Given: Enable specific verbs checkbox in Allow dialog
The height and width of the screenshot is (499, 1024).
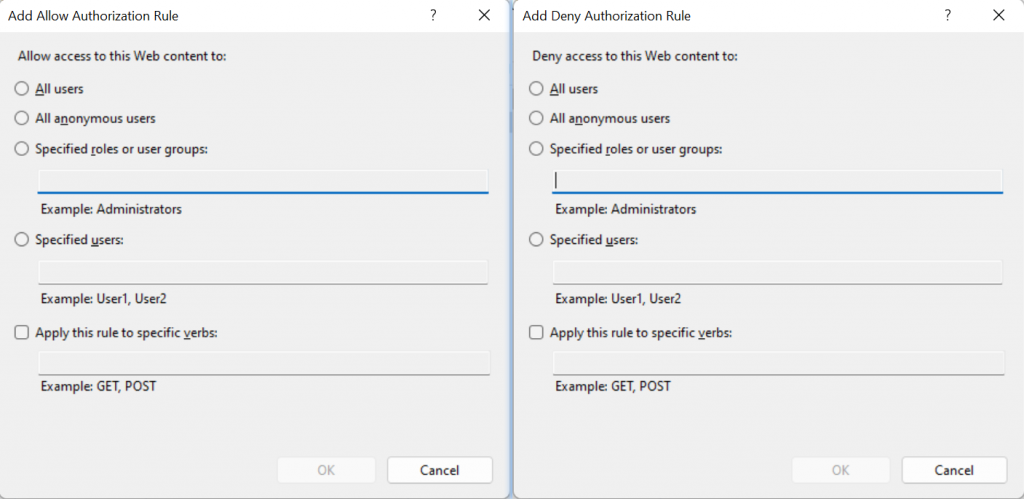Looking at the screenshot, I should (x=22, y=332).
